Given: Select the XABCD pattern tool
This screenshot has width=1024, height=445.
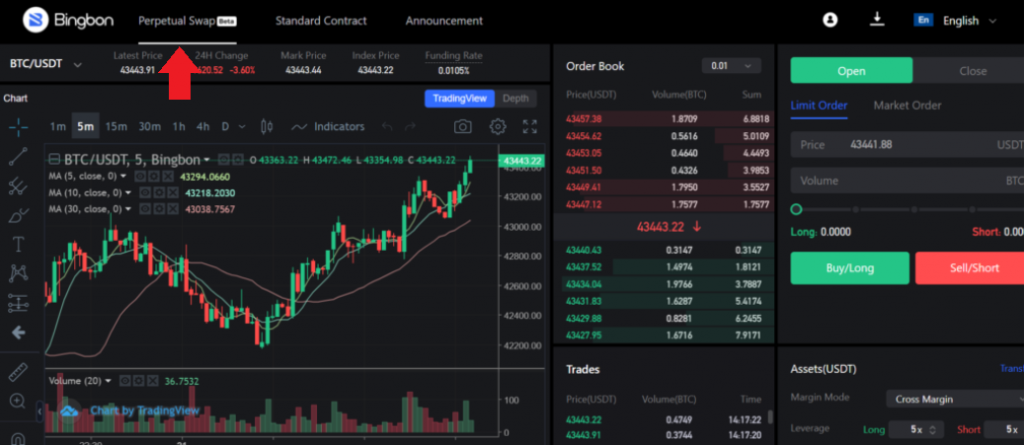Looking at the screenshot, I should point(18,274).
